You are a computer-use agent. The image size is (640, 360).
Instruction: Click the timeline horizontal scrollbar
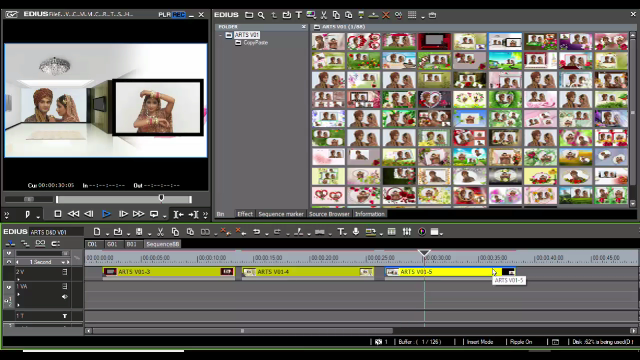(x=242, y=331)
